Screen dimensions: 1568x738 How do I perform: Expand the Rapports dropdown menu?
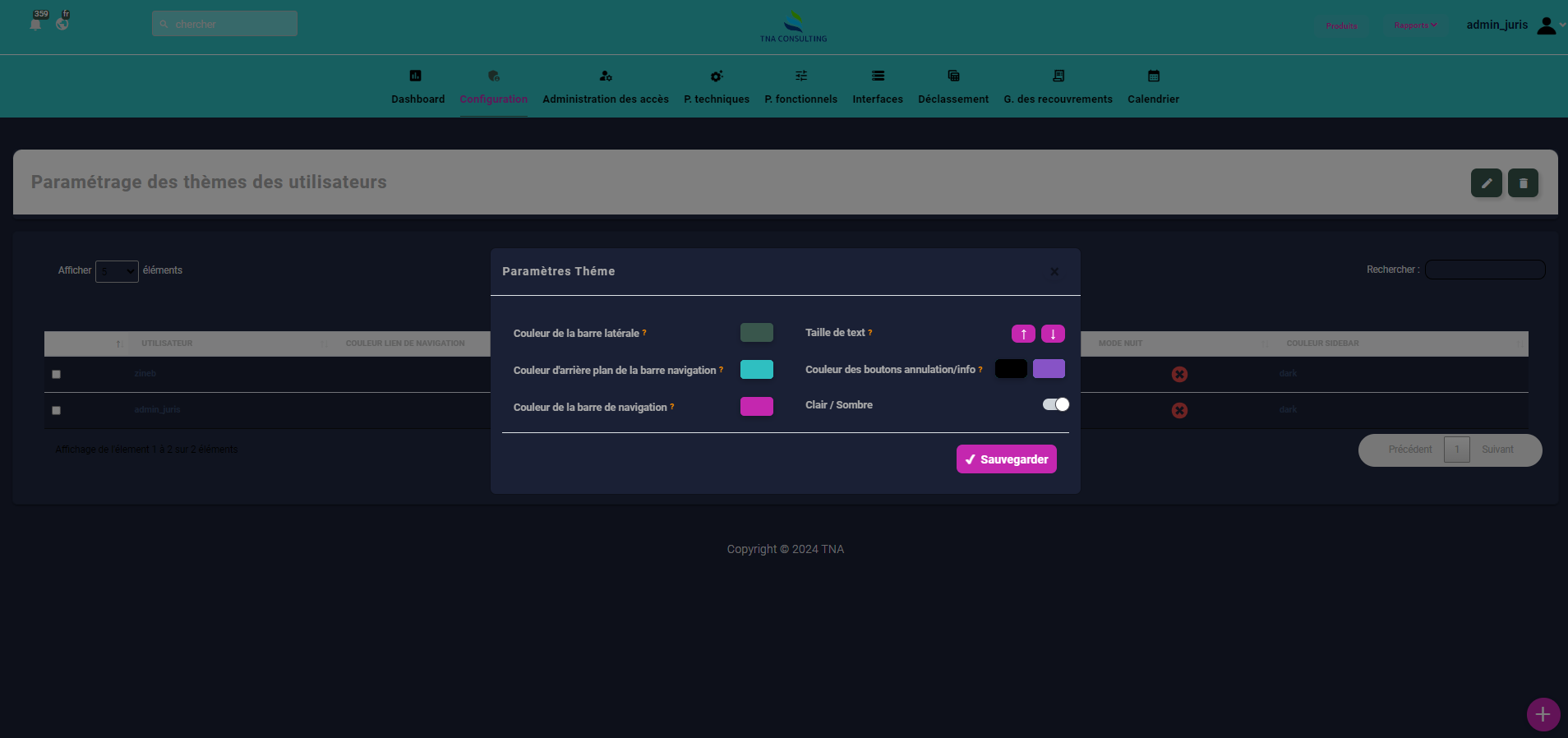coord(1415,25)
